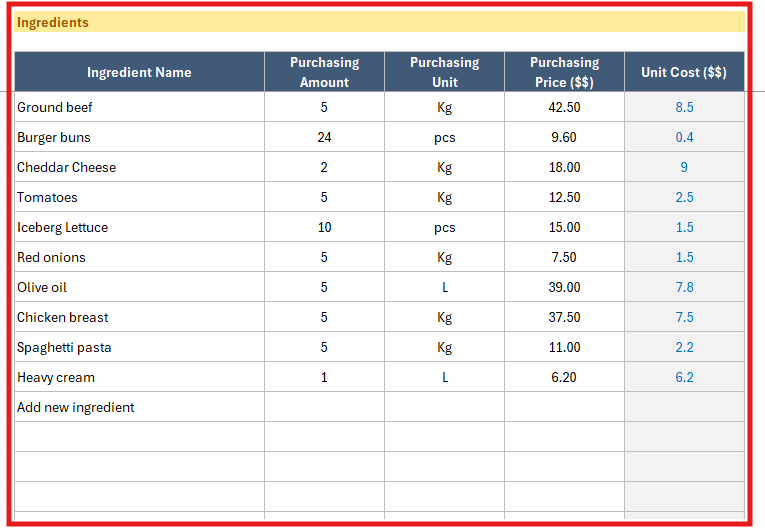
Task: Select the Iceberg Lettuce name cell
Action: point(140,227)
